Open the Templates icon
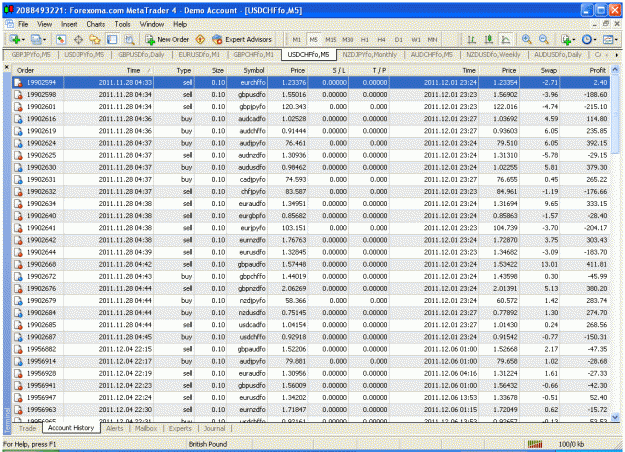This screenshot has height=452, width=625. pos(608,39)
